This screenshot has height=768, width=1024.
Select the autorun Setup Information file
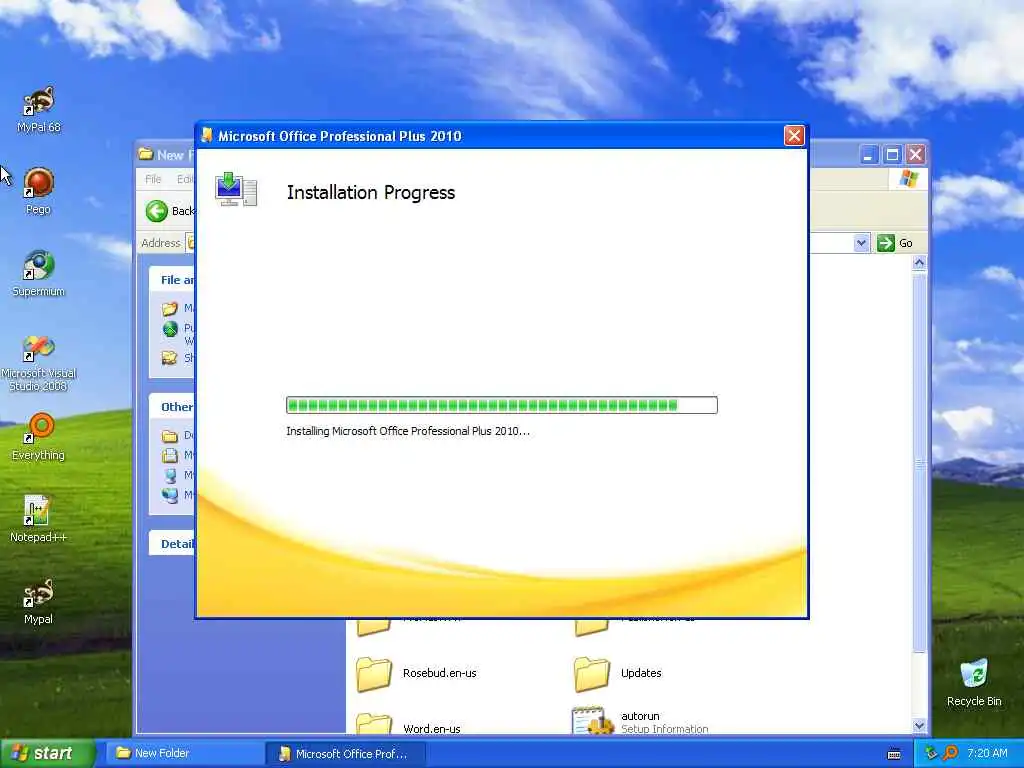click(640, 721)
